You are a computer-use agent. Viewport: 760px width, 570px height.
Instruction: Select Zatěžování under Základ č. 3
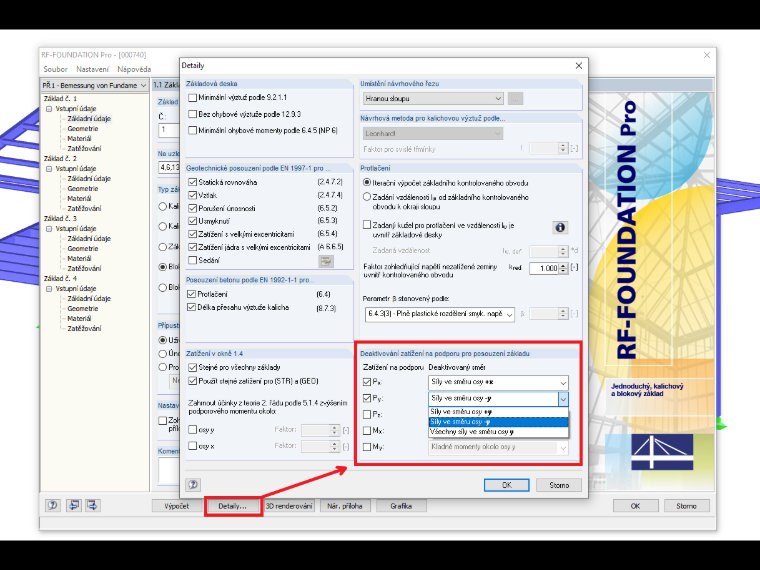[84, 269]
